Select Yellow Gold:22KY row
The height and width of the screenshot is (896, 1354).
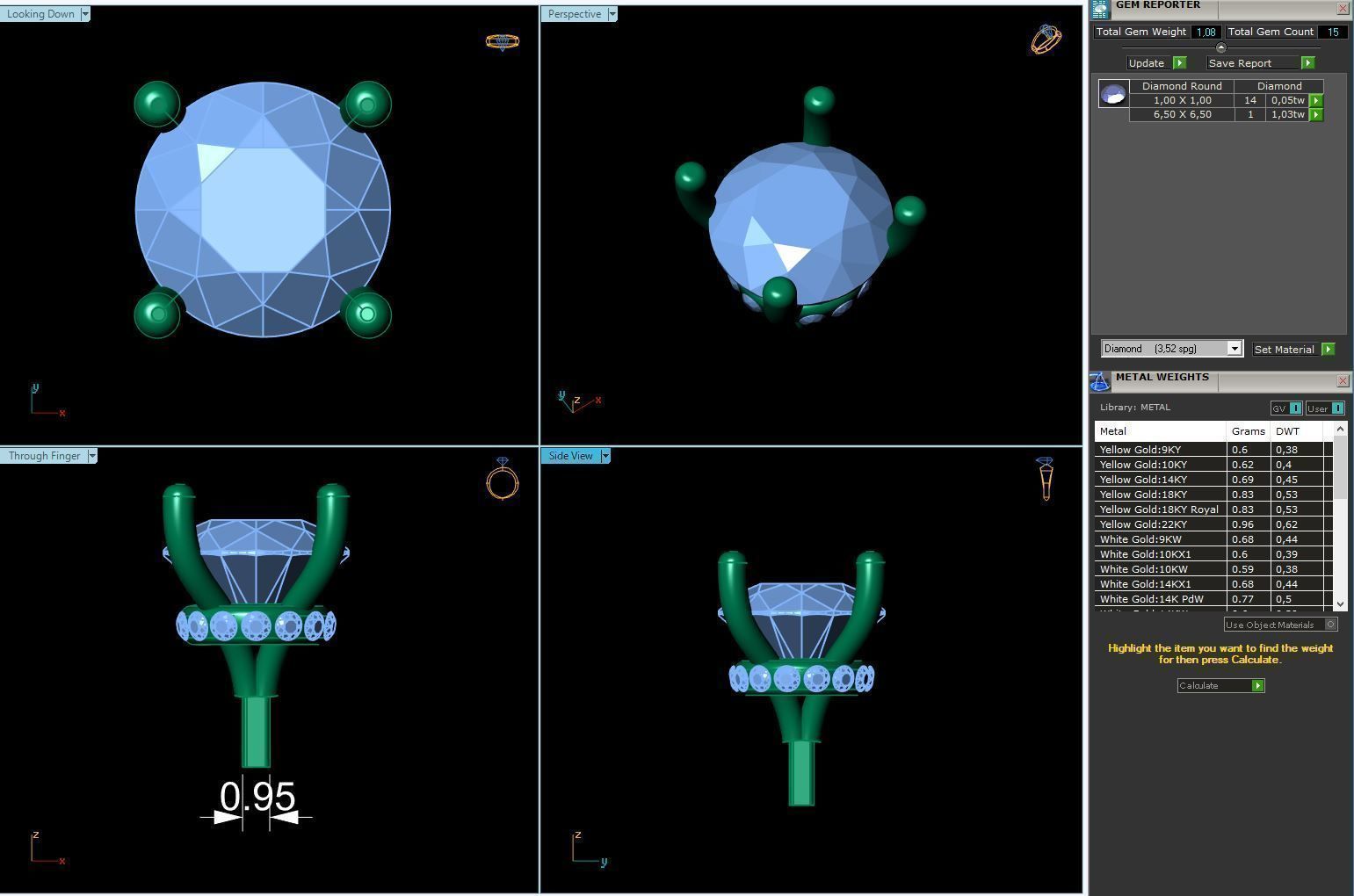[x=1213, y=524]
